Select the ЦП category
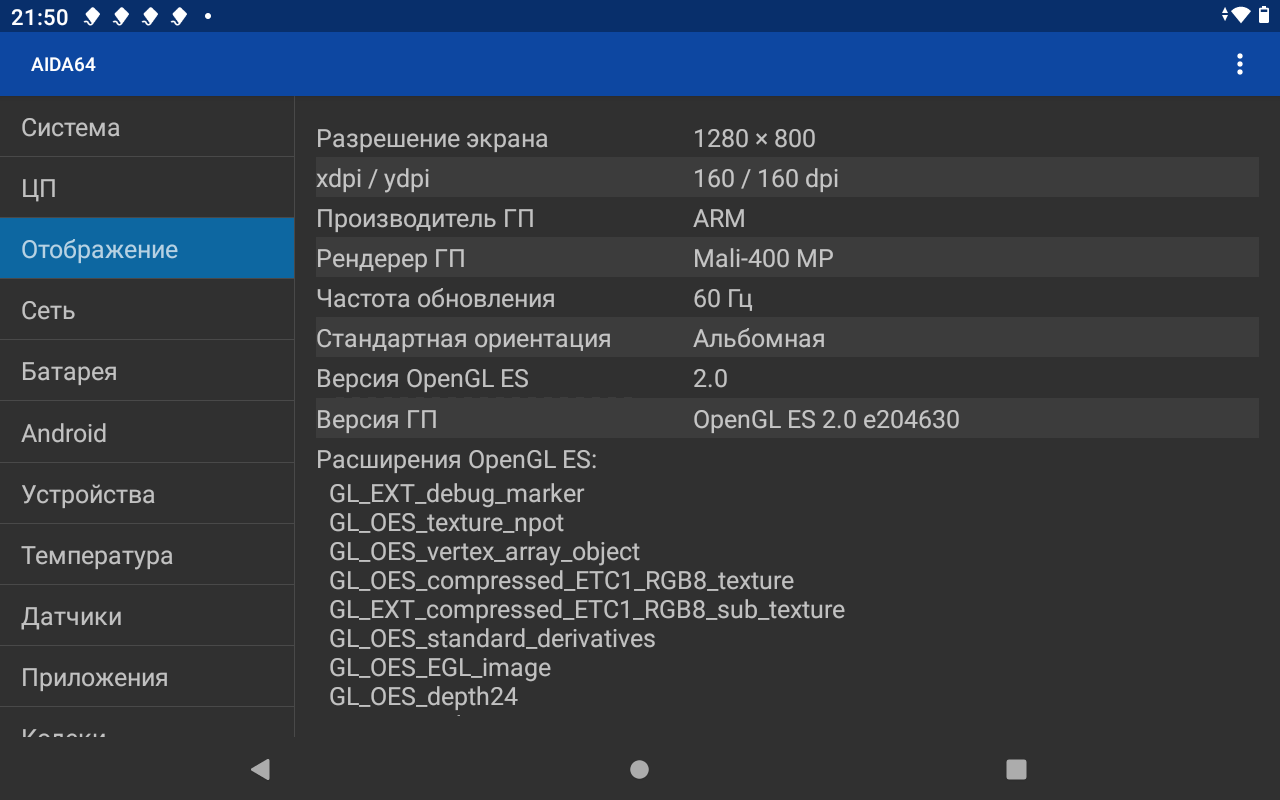This screenshot has width=1280, height=800. [147, 189]
